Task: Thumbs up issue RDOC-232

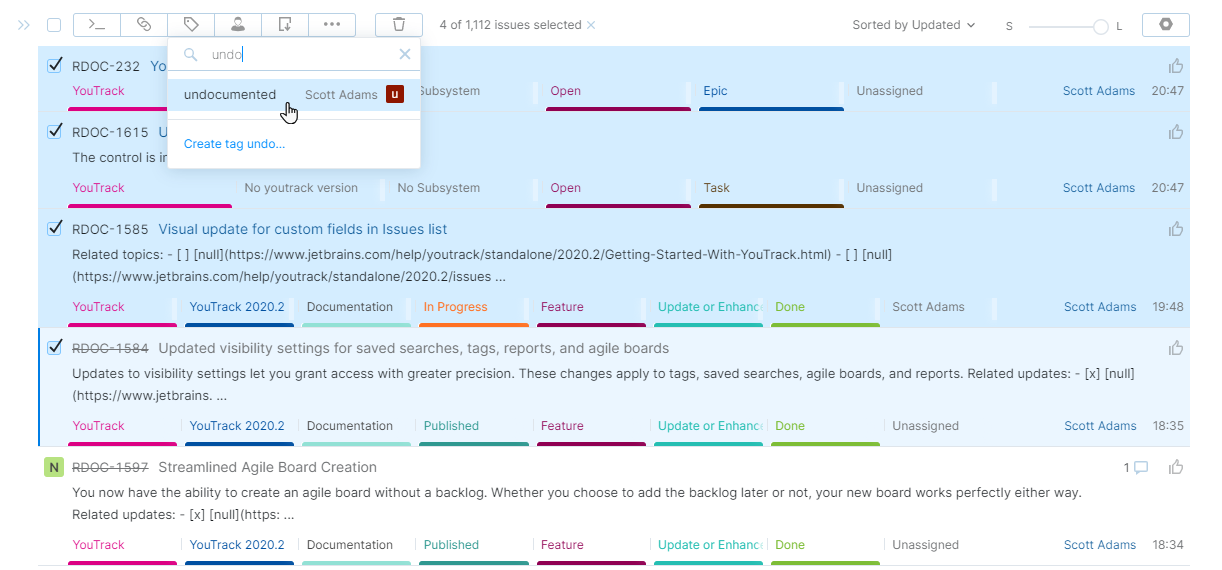Action: [1176, 66]
